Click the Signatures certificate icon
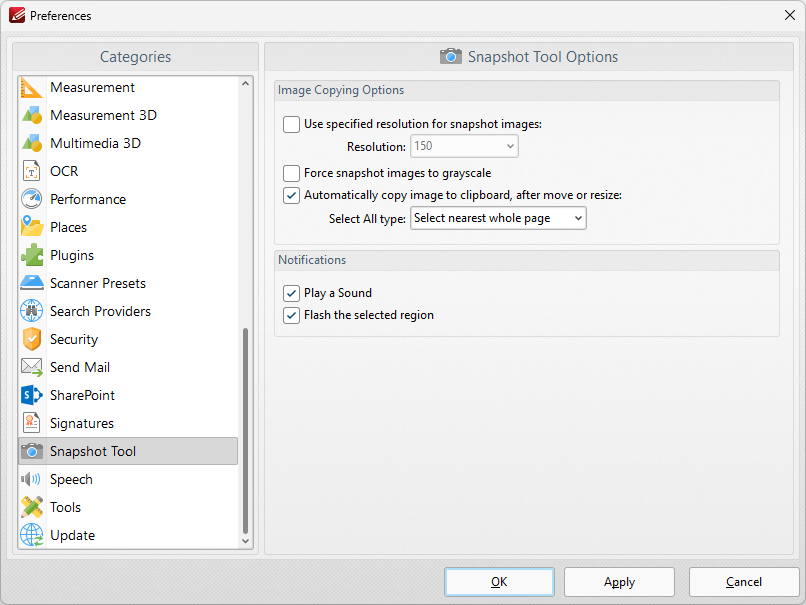 pyautogui.click(x=32, y=424)
